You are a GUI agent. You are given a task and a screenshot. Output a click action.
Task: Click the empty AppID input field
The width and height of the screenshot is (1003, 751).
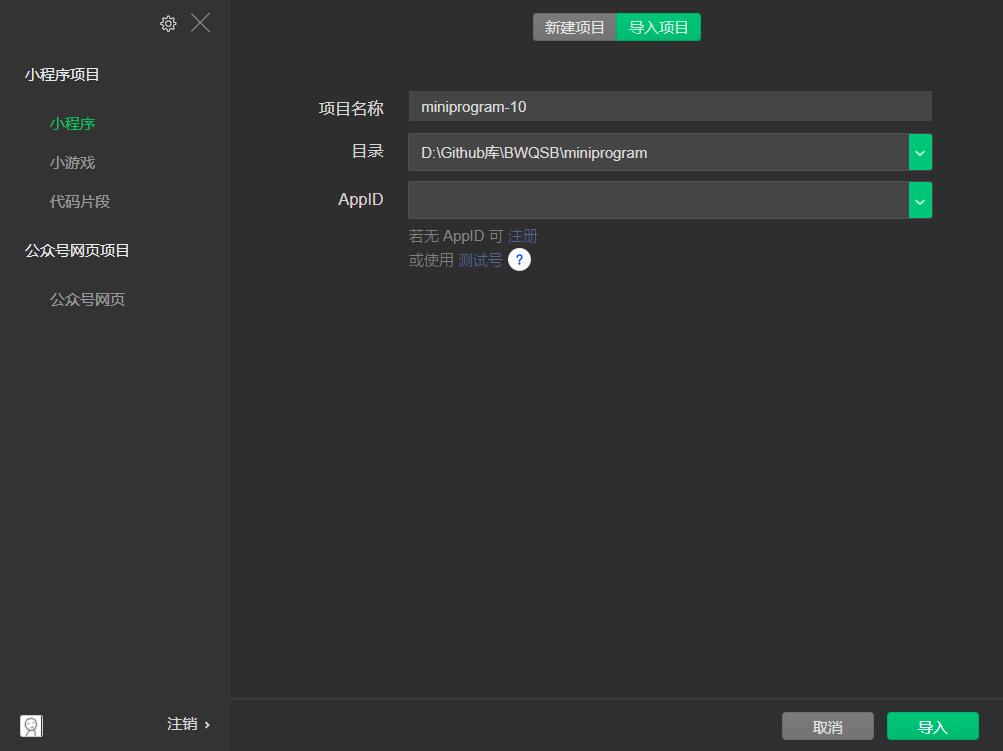pos(658,200)
